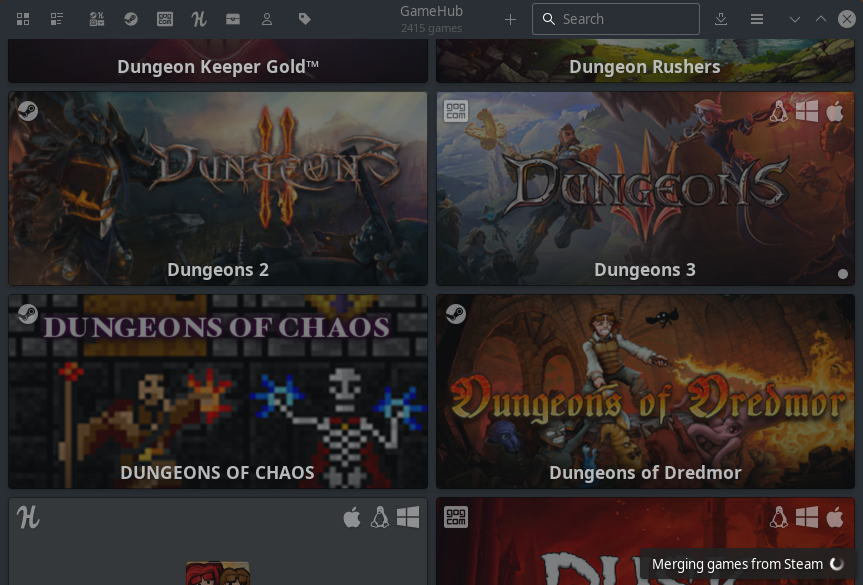The width and height of the screenshot is (863, 585).
Task: Click the "Dungeons 3" title text
Action: (x=645, y=270)
